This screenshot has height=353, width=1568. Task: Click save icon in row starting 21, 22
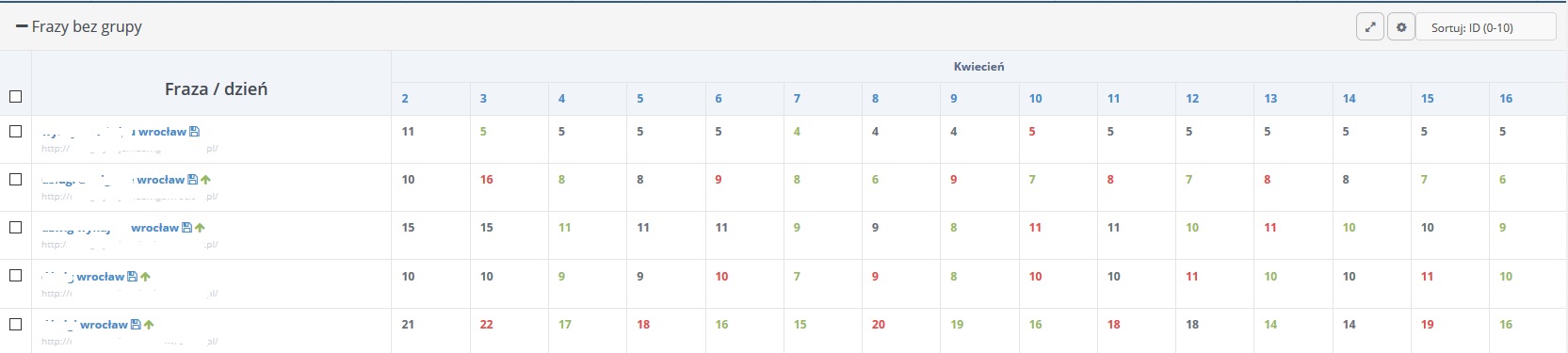coord(136,325)
